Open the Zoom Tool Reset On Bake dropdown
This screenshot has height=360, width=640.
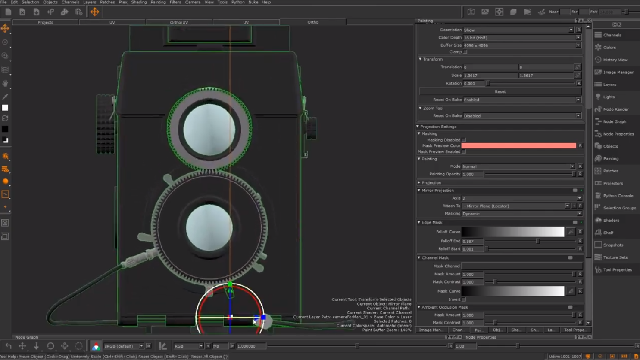pos(522,116)
